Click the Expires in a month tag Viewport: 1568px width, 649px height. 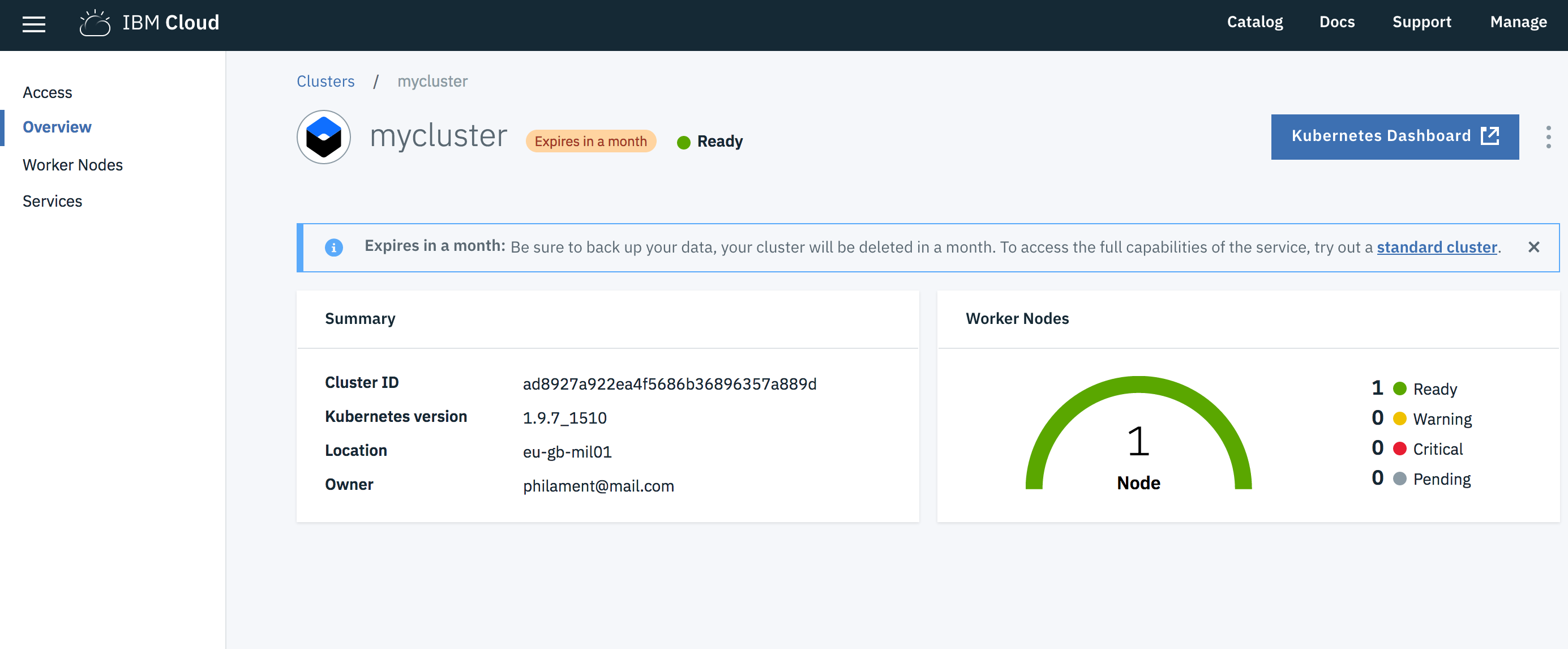(590, 141)
